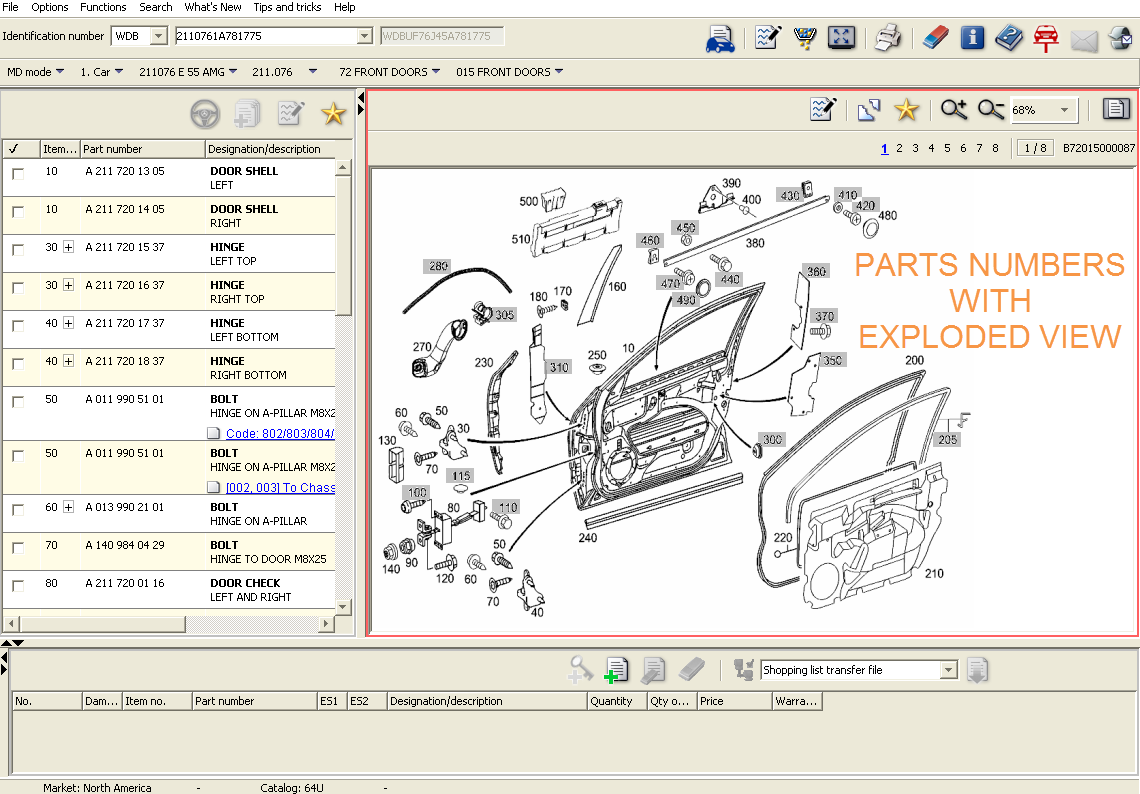
Task: Expand item 60 BOLT with plus sign
Action: tap(68, 507)
